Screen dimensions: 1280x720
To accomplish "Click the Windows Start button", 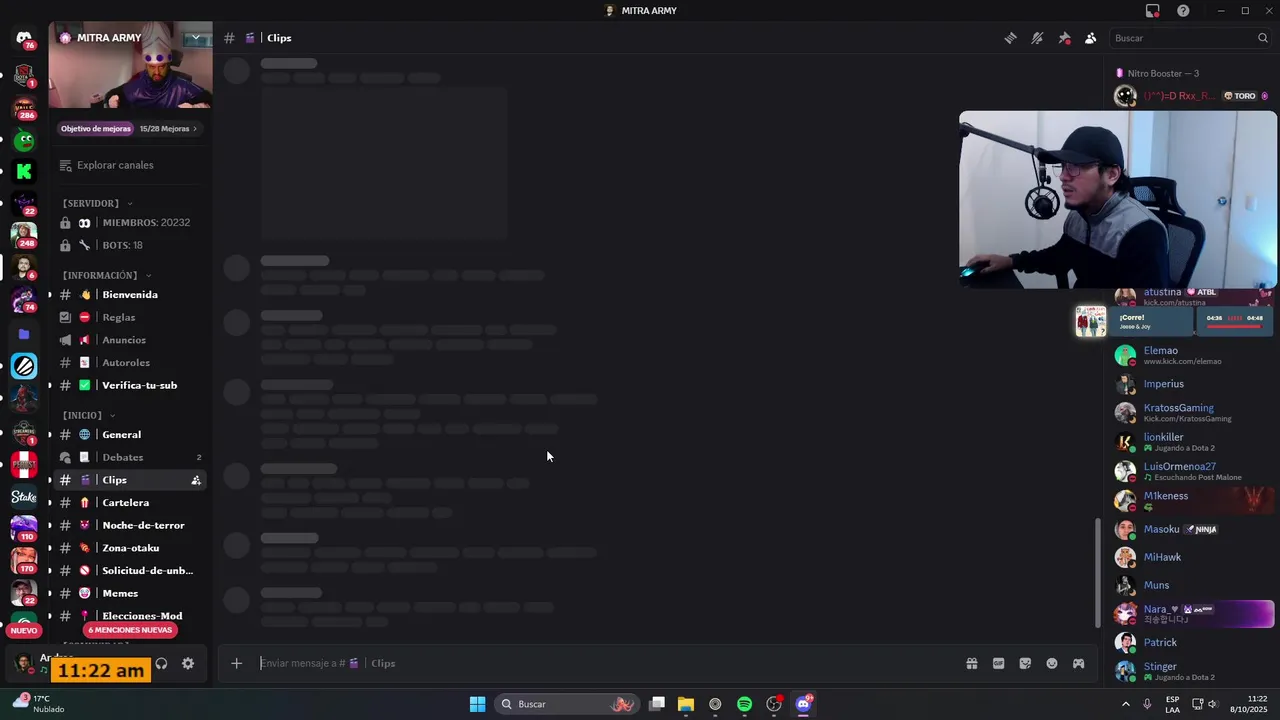I will click(x=477, y=704).
